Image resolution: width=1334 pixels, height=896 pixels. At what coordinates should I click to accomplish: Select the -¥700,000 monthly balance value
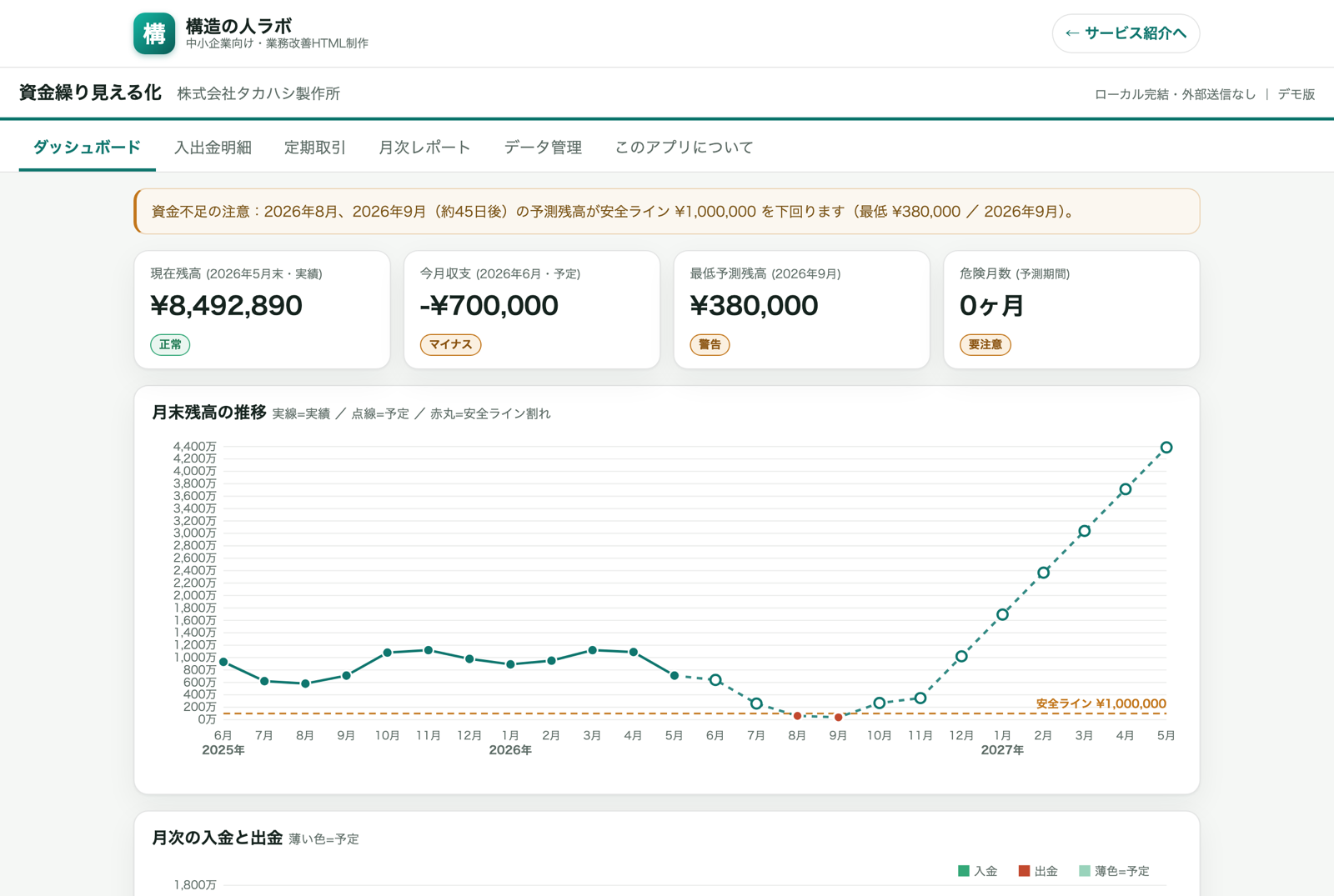489,305
